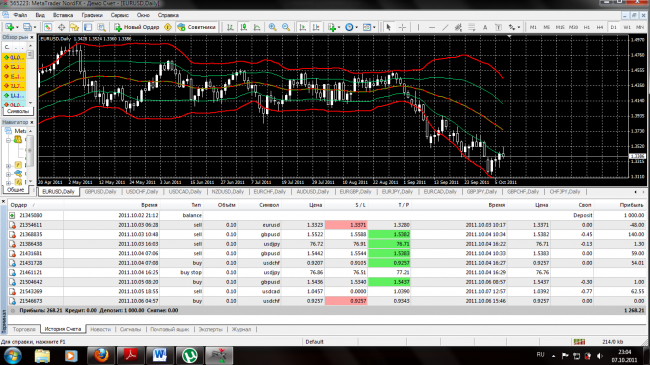This screenshot has width=650, height=365.
Task: Switch to M1 timeframe
Action: (x=533, y=27)
